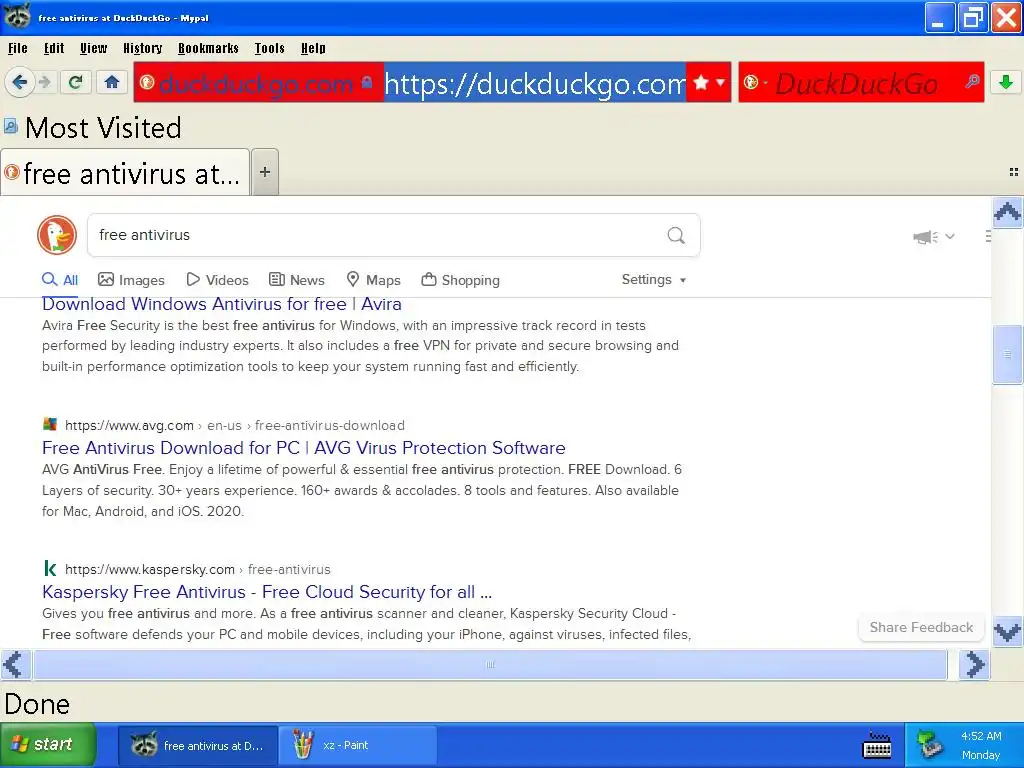Image resolution: width=1024 pixels, height=768 pixels.
Task: Reload the page with the refresh icon
Action: (75, 82)
